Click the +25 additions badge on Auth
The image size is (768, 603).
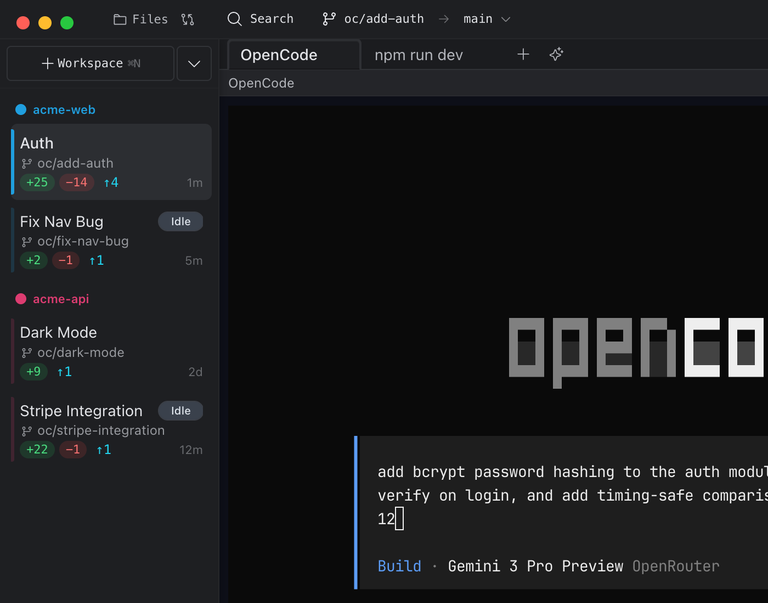click(37, 182)
